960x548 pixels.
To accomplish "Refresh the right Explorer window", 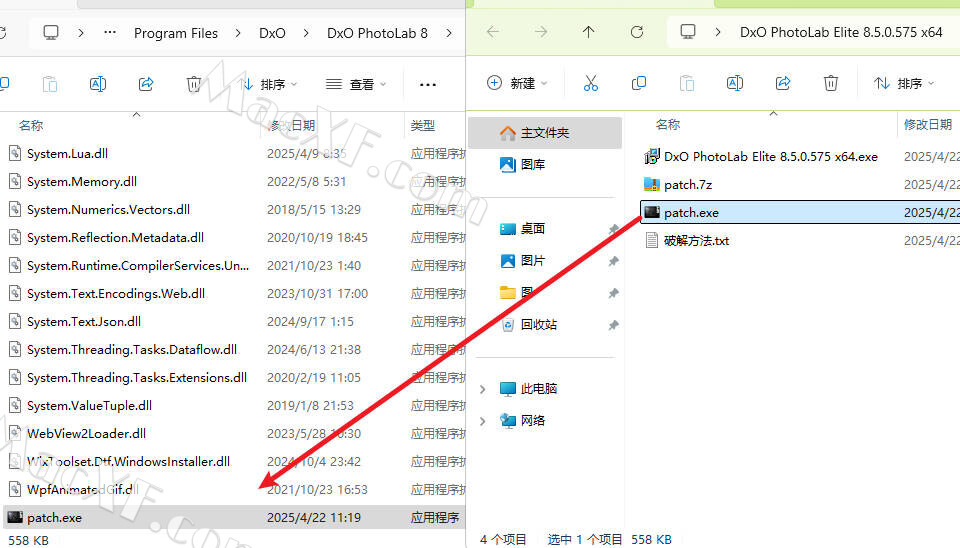I will 637,32.
